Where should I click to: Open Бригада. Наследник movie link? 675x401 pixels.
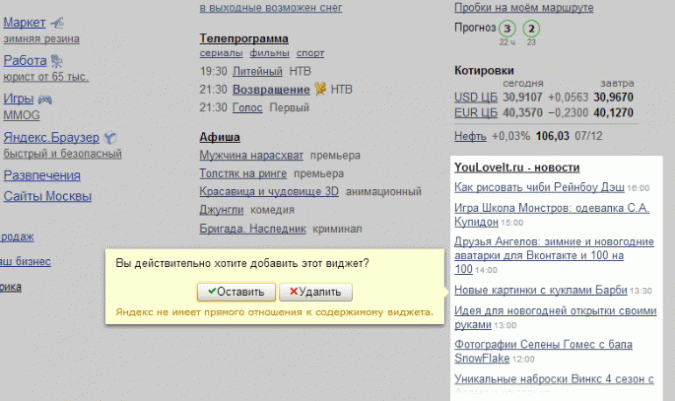[253, 228]
